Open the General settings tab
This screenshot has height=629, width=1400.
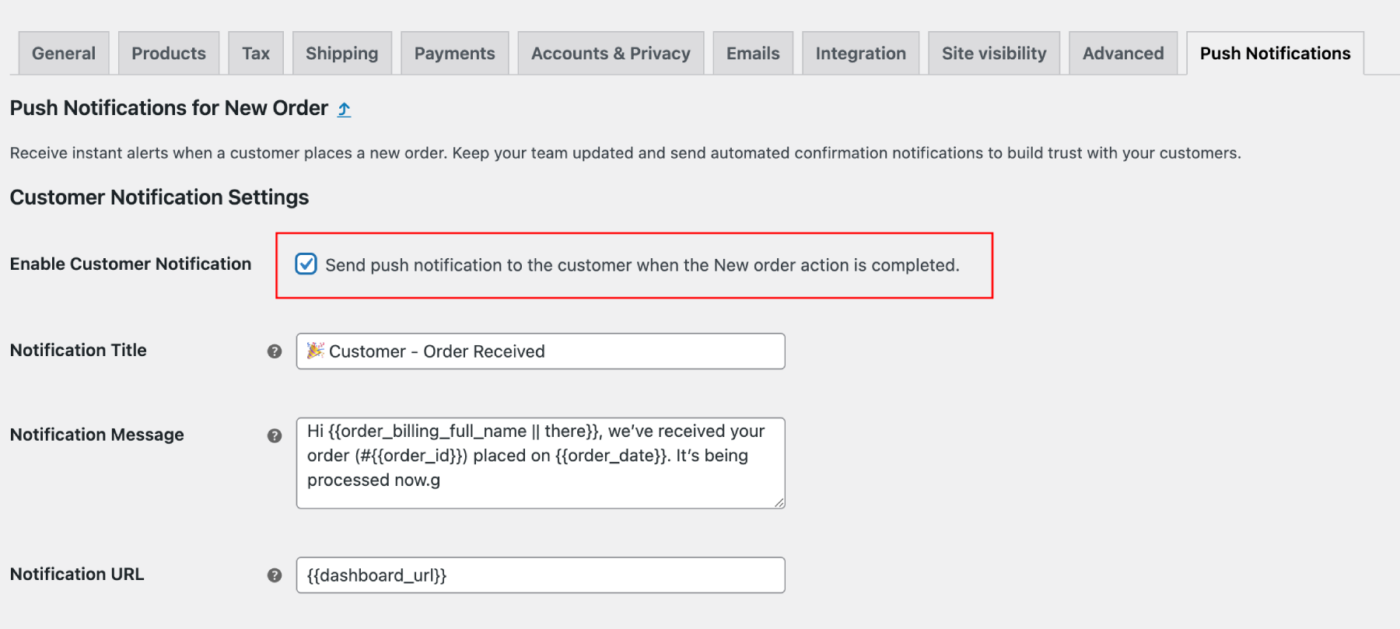[64, 54]
